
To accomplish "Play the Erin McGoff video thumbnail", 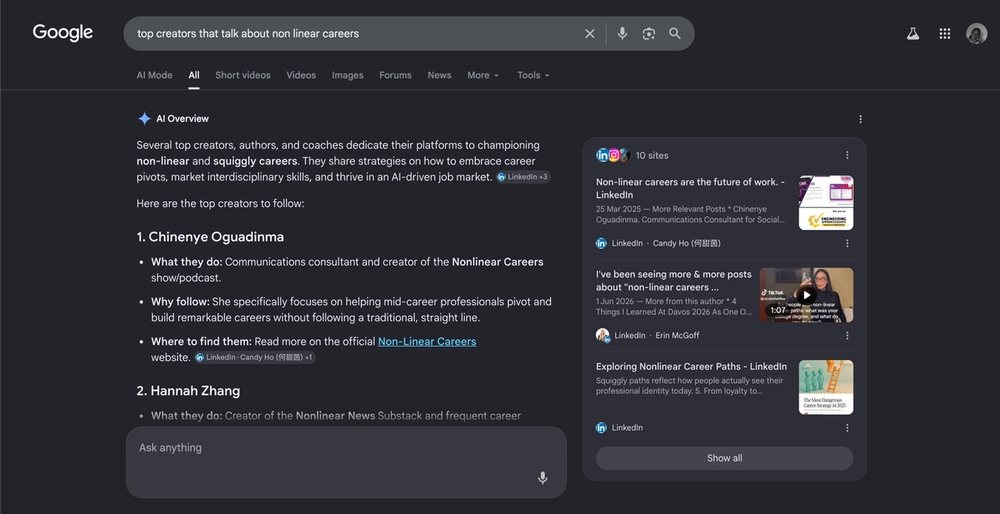I will (x=806, y=295).
